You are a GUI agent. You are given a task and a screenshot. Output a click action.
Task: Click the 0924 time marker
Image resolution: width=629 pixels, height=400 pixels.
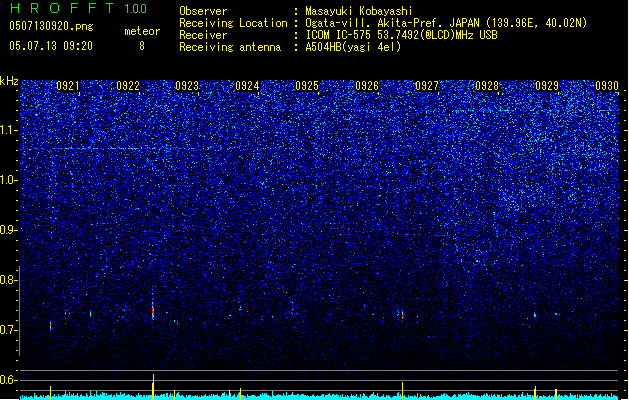click(247, 85)
